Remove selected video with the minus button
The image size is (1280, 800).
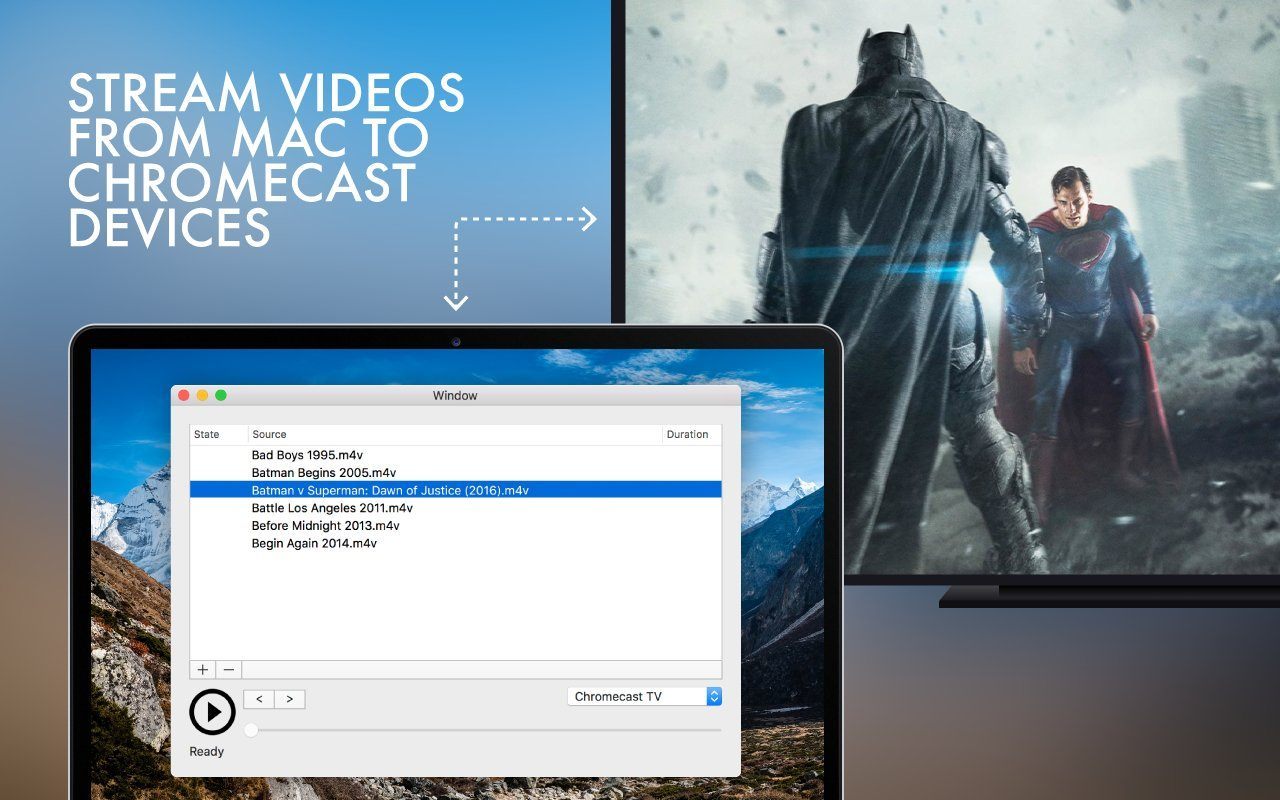point(229,670)
